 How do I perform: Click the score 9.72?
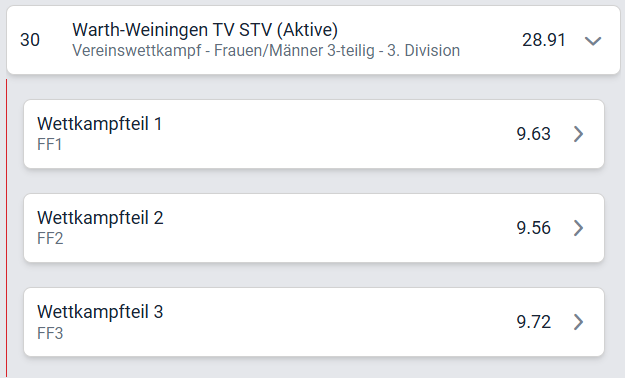pos(533,322)
